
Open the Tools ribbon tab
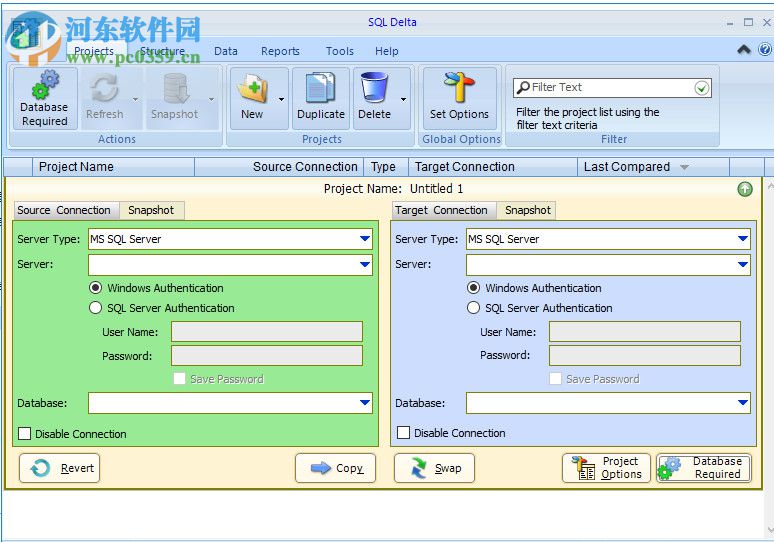[x=340, y=51]
